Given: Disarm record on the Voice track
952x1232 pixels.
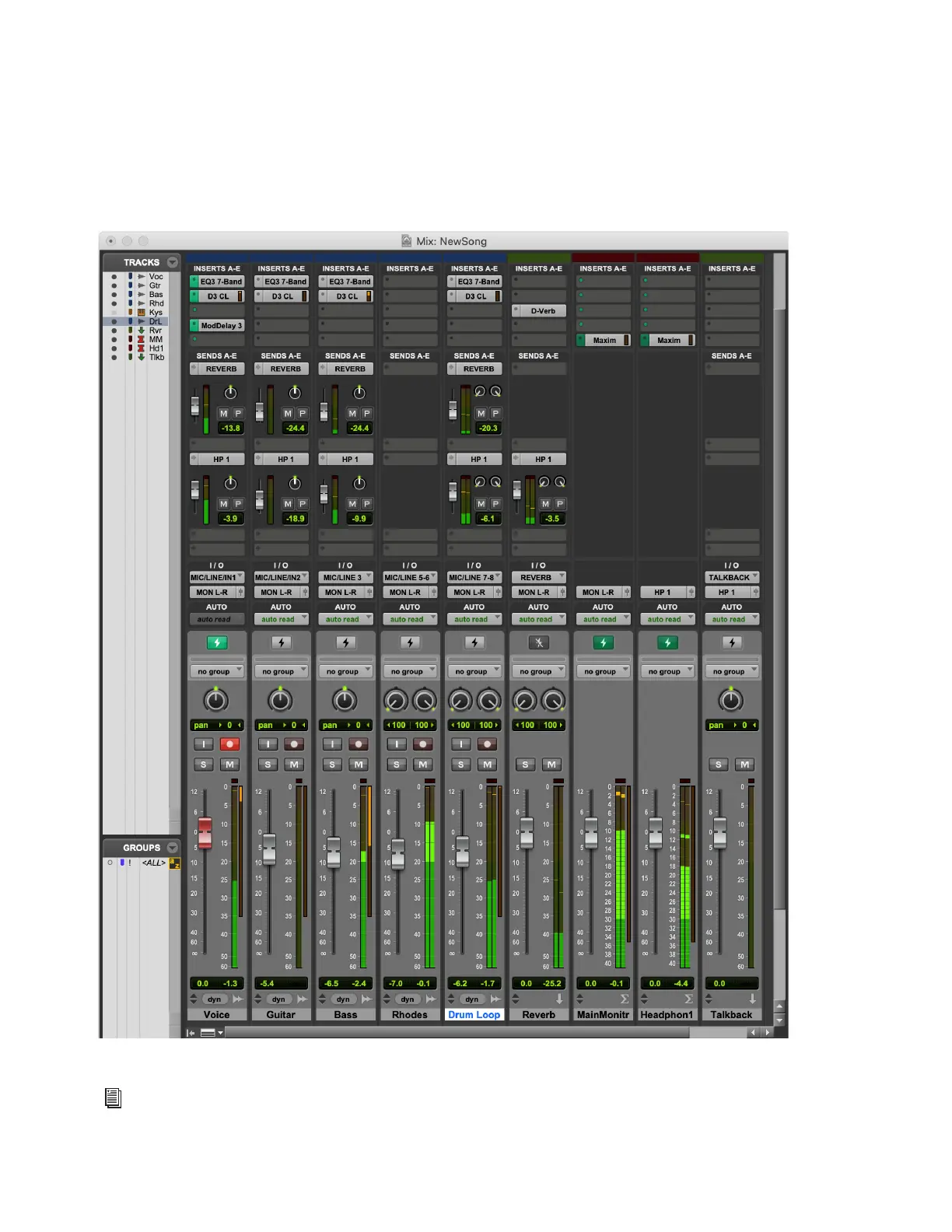Looking at the screenshot, I should click(229, 744).
